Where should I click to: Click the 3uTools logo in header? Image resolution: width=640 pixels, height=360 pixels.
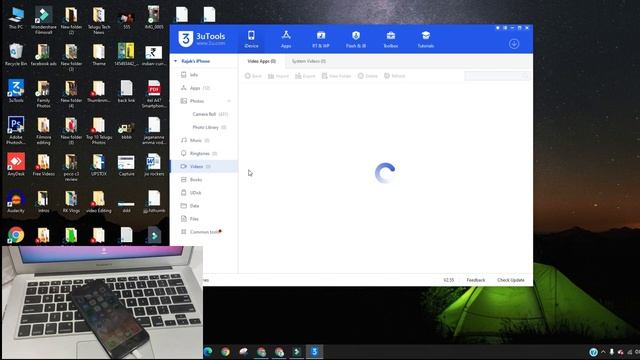(x=202, y=39)
